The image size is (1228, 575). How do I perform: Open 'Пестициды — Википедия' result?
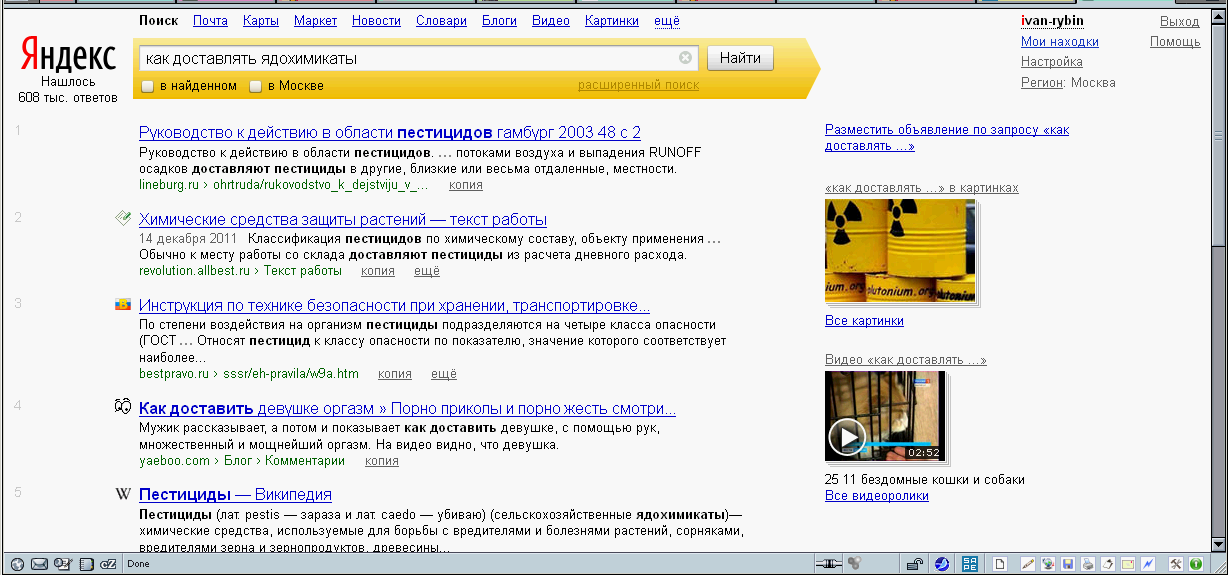(235, 494)
